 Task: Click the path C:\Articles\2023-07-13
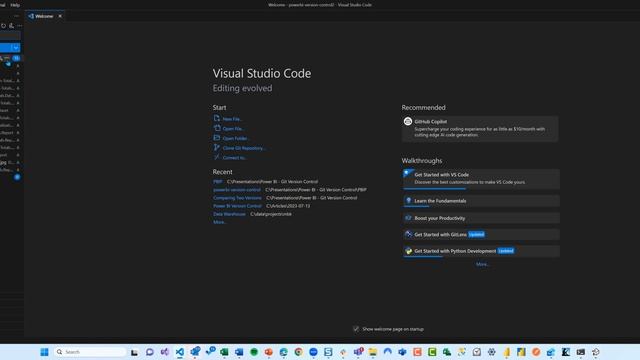(288, 206)
